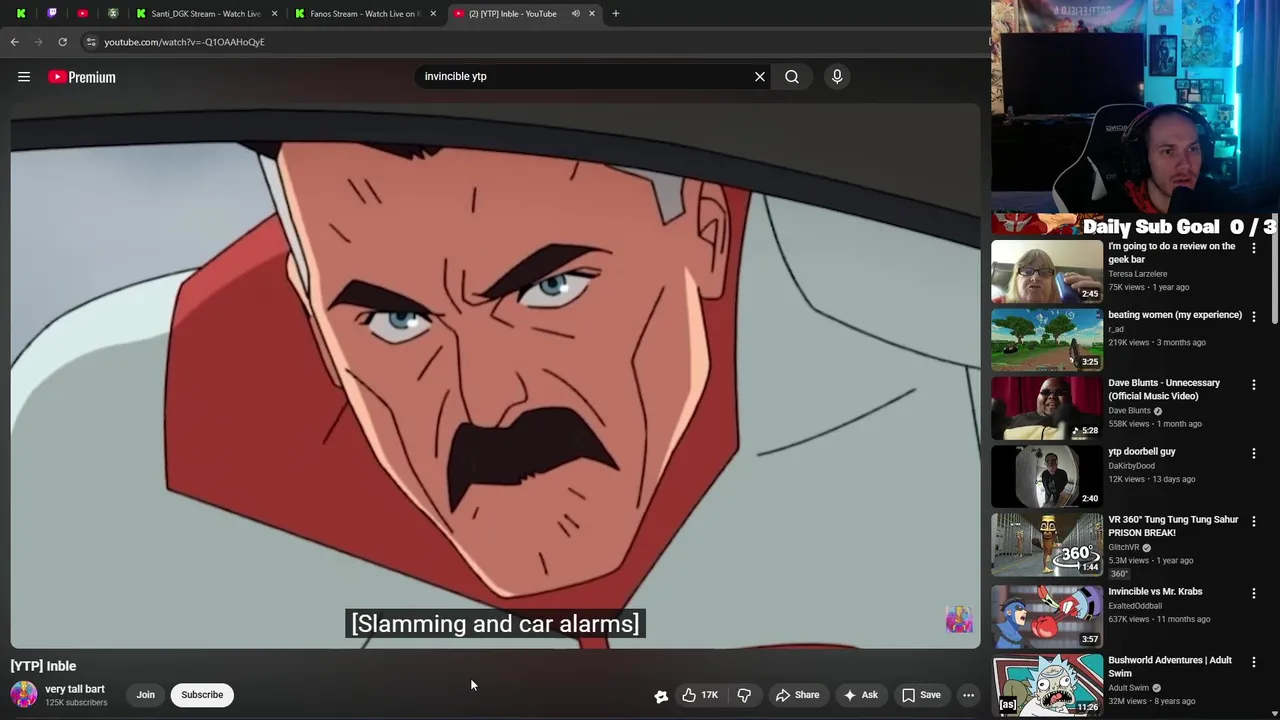Open Bushworld Adventures Adult Swim video
Image resolution: width=1280 pixels, height=720 pixels.
pos(1170,667)
